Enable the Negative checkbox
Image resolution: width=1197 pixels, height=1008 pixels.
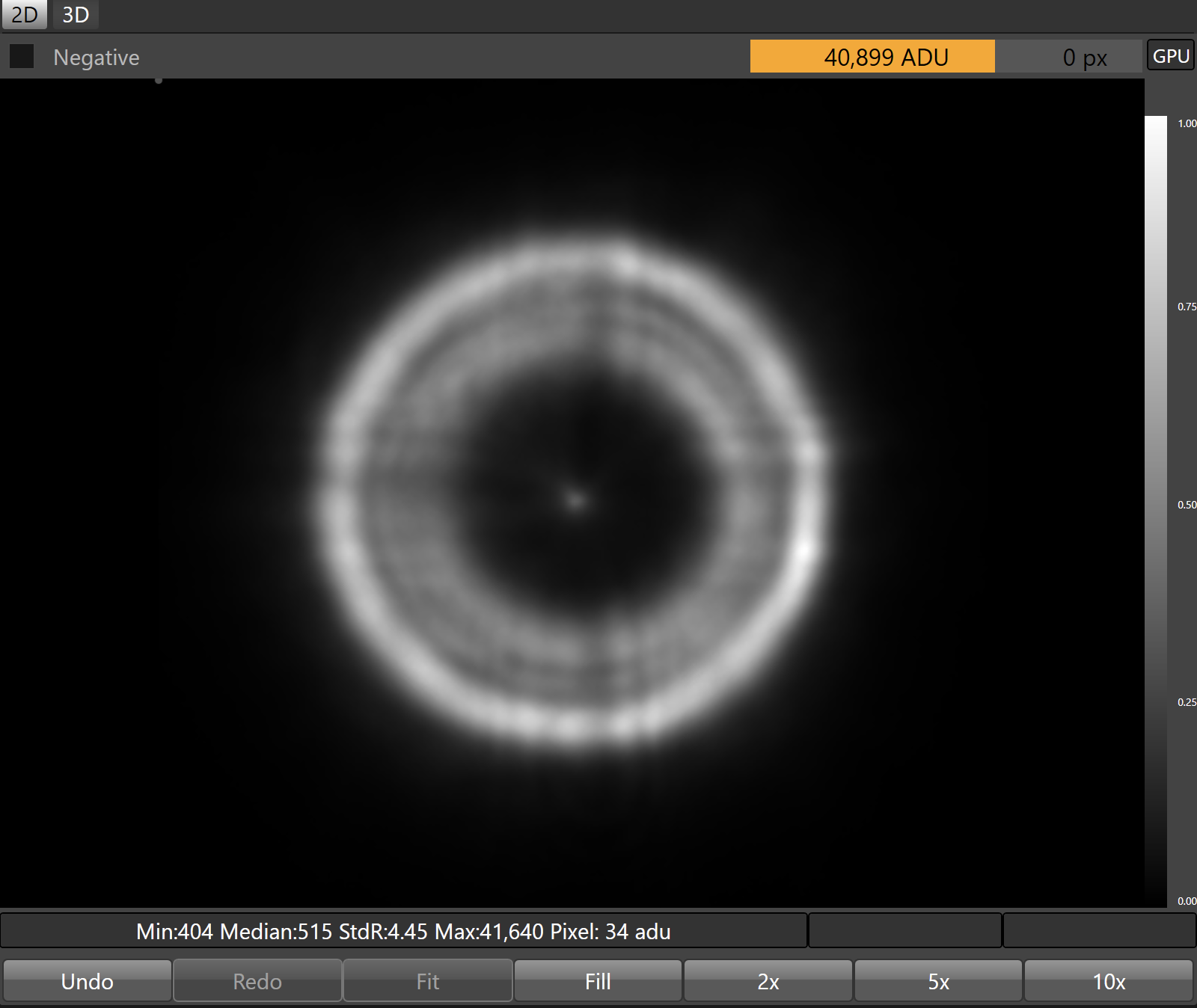click(x=22, y=56)
